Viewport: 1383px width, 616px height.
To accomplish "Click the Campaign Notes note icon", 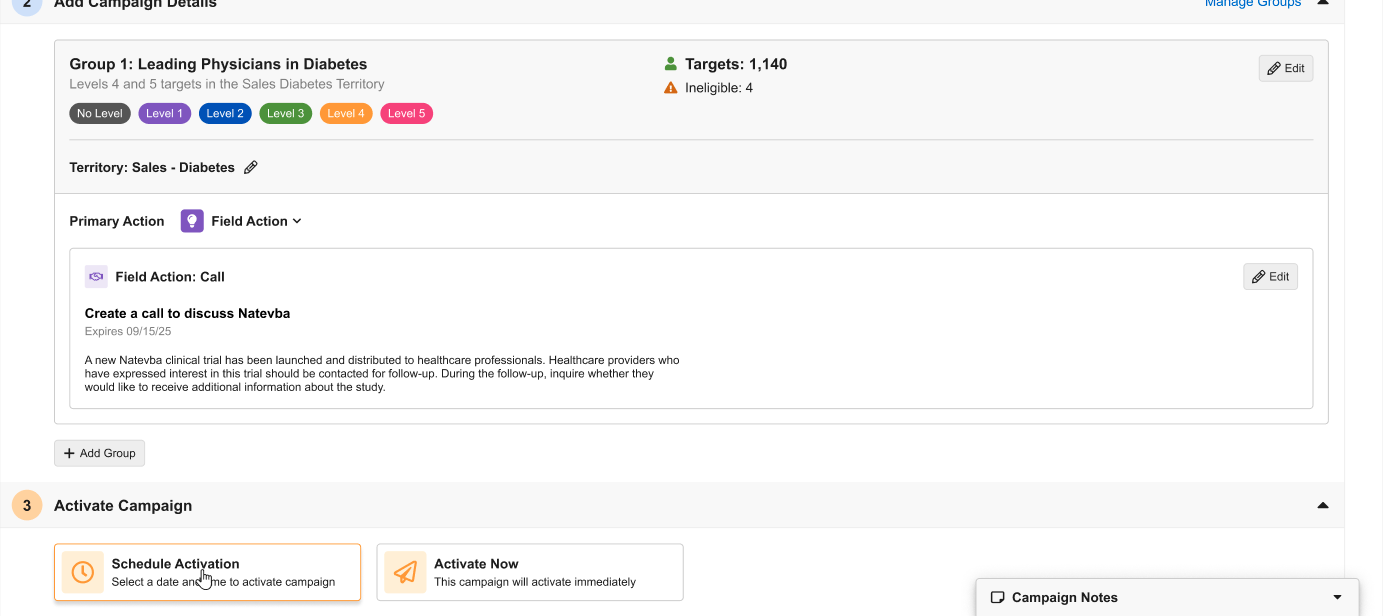I will click(997, 598).
